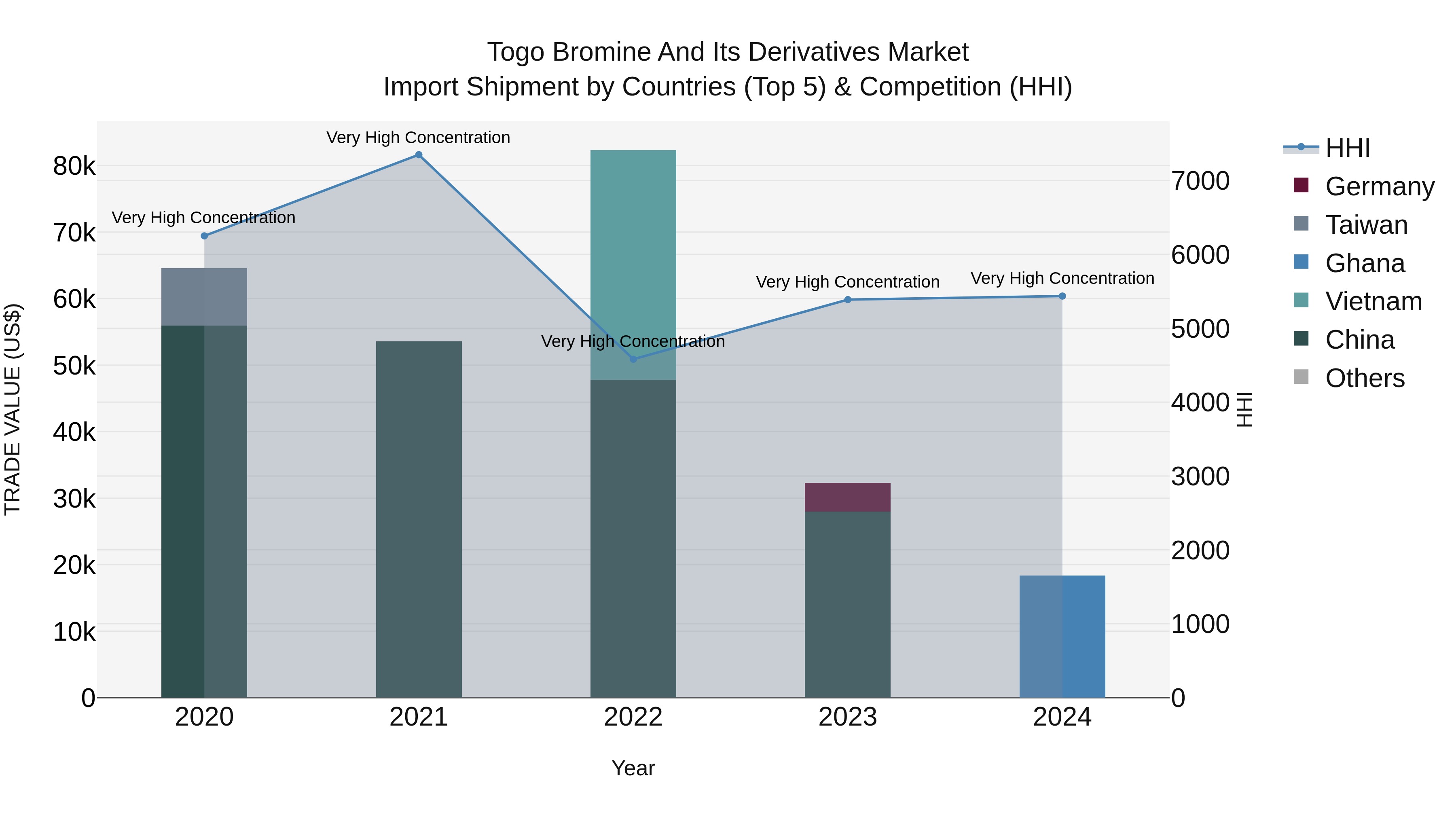
Task: Select the 2022 HHI data point
Action: [x=633, y=360]
